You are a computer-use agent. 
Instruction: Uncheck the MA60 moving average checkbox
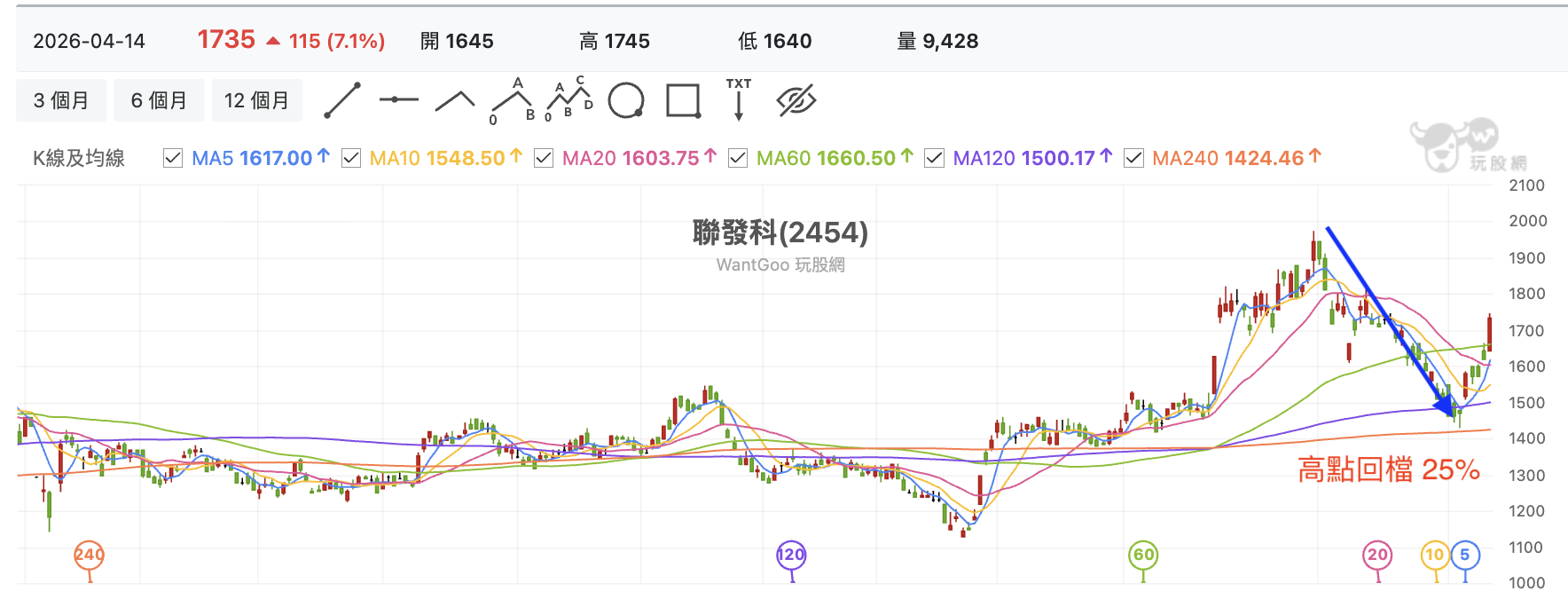[x=738, y=158]
